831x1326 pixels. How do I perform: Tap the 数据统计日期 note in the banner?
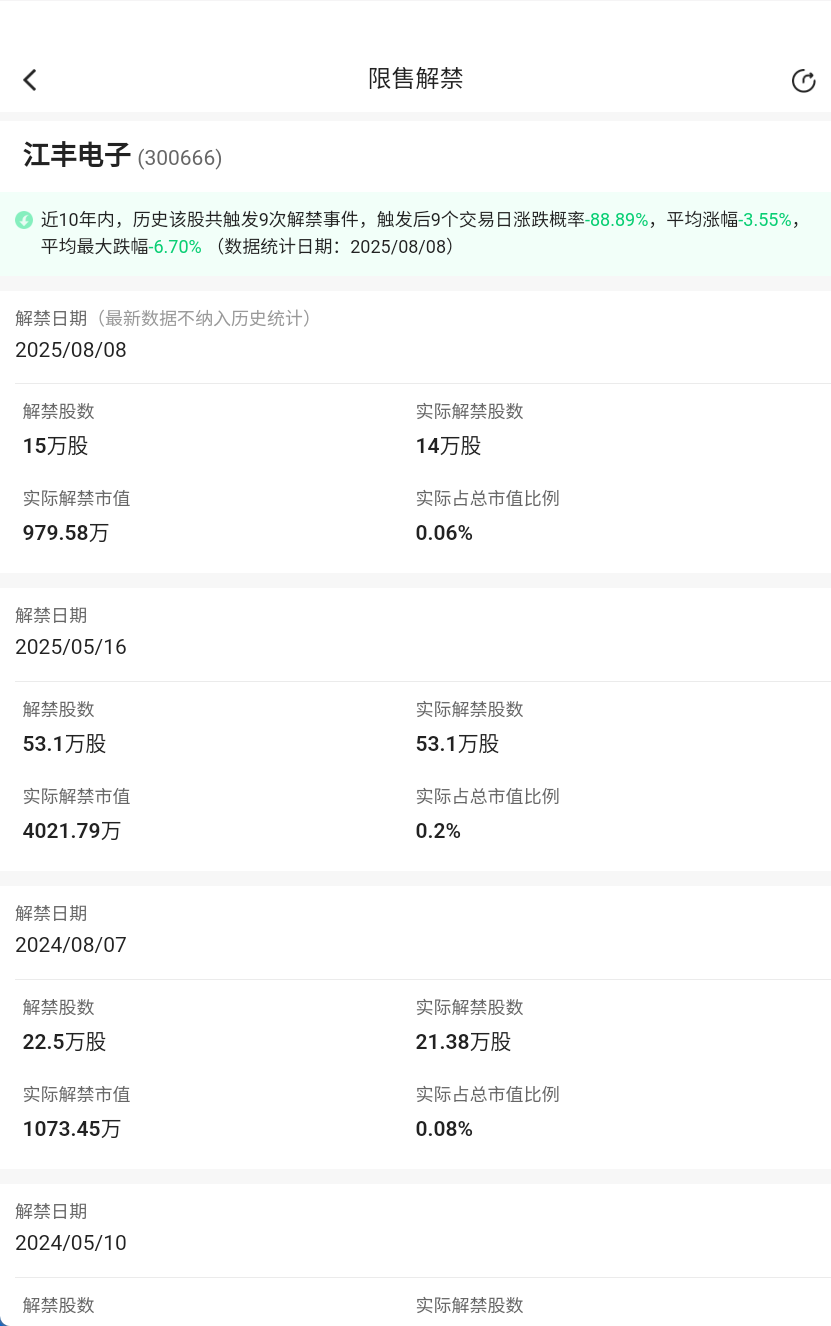tap(335, 246)
